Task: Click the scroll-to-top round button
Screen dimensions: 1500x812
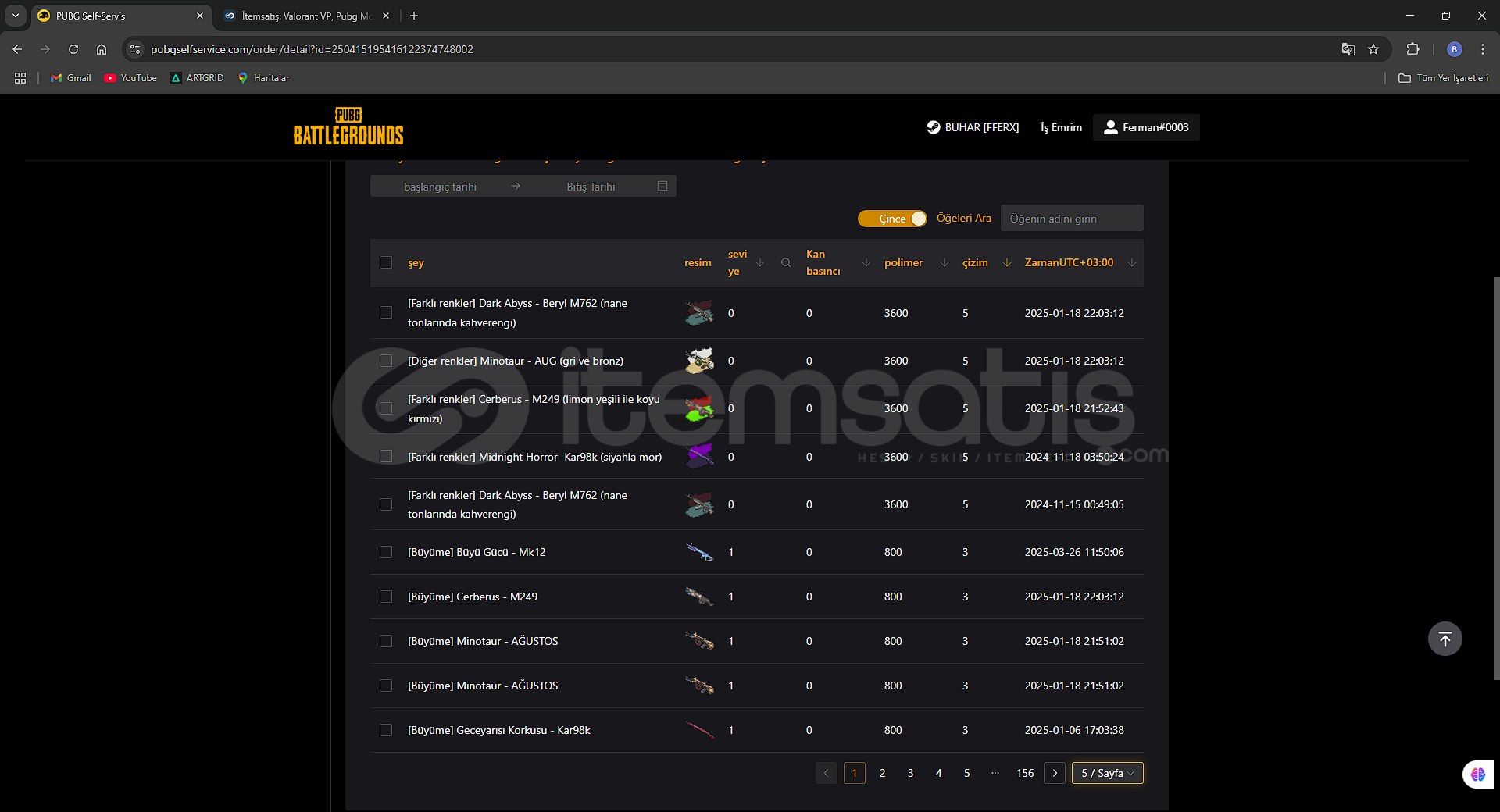Action: point(1445,639)
